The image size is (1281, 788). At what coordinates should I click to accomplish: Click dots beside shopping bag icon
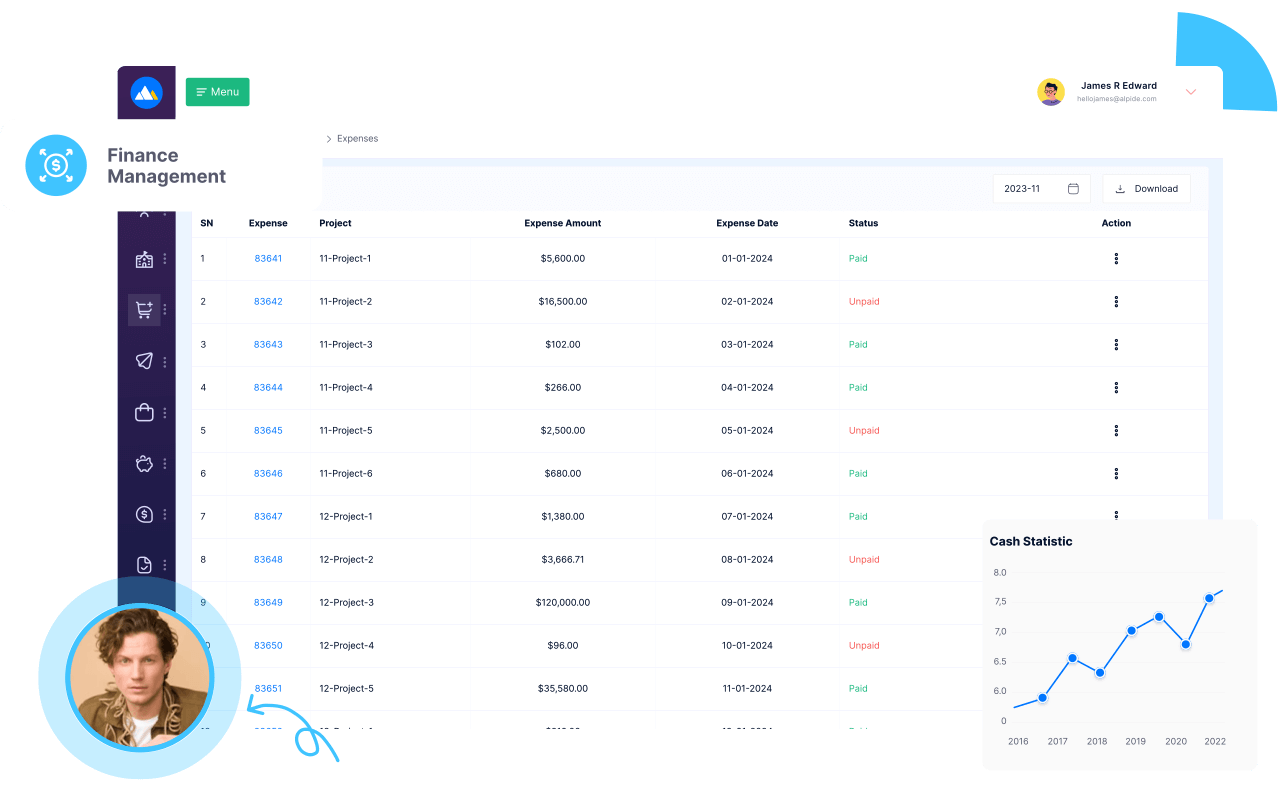pos(165,412)
